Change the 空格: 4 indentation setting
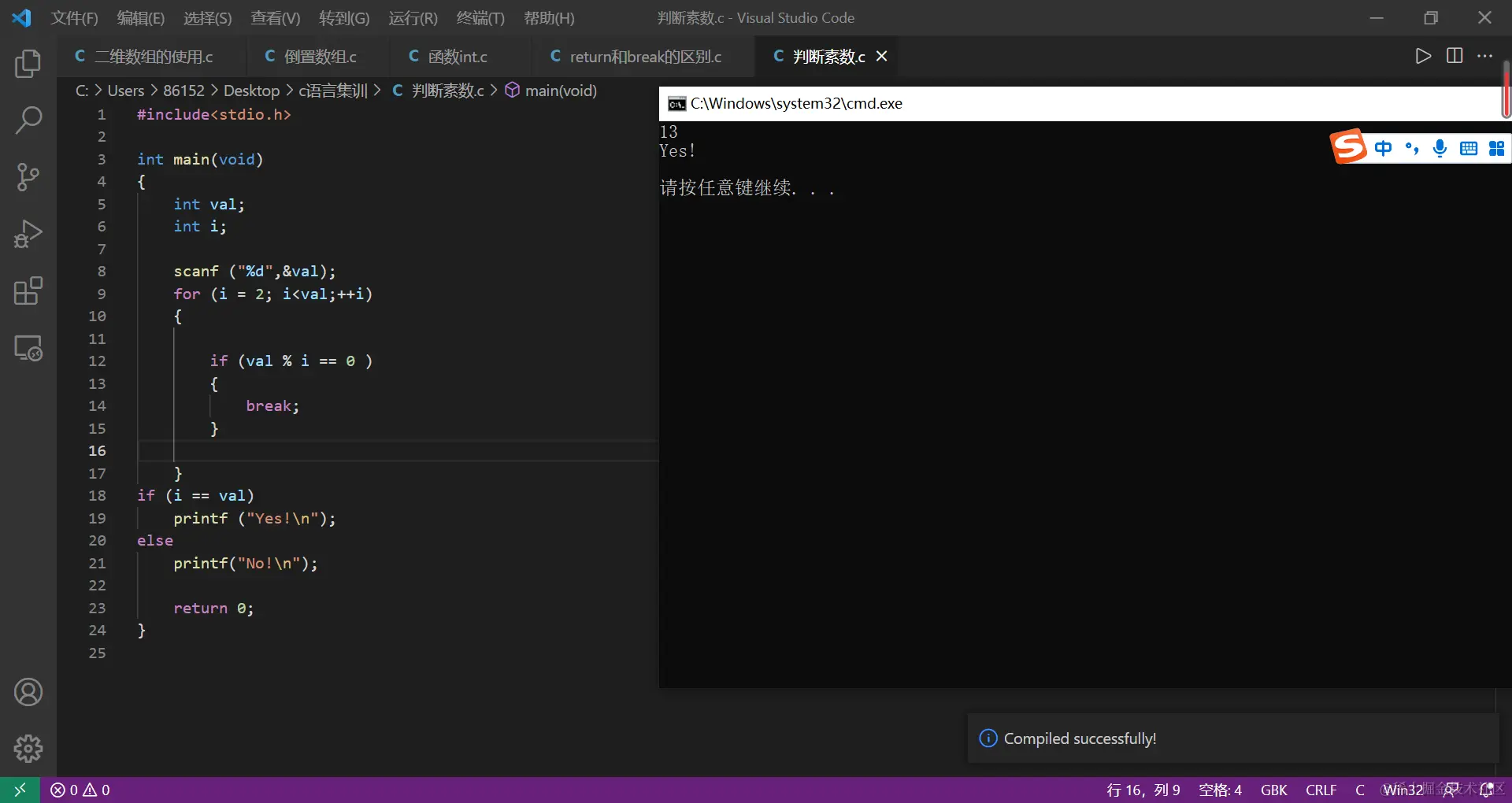This screenshot has height=803, width=1512. tap(1220, 790)
